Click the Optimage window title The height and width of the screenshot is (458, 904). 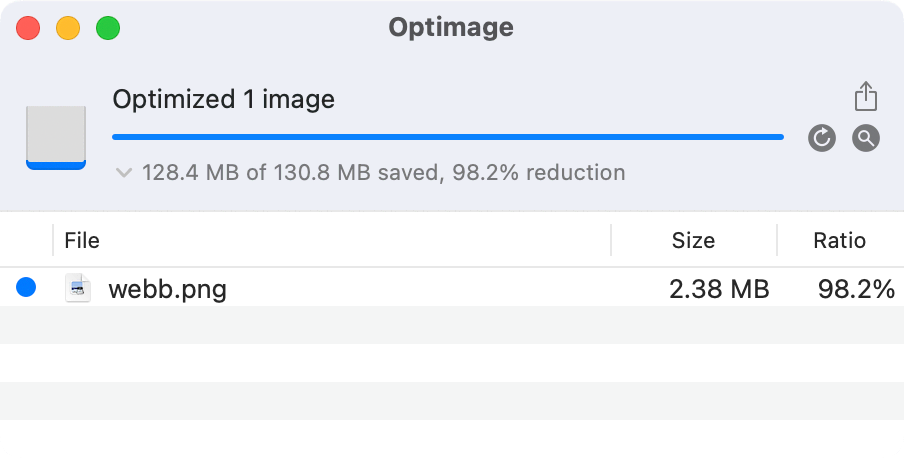[x=451, y=27]
